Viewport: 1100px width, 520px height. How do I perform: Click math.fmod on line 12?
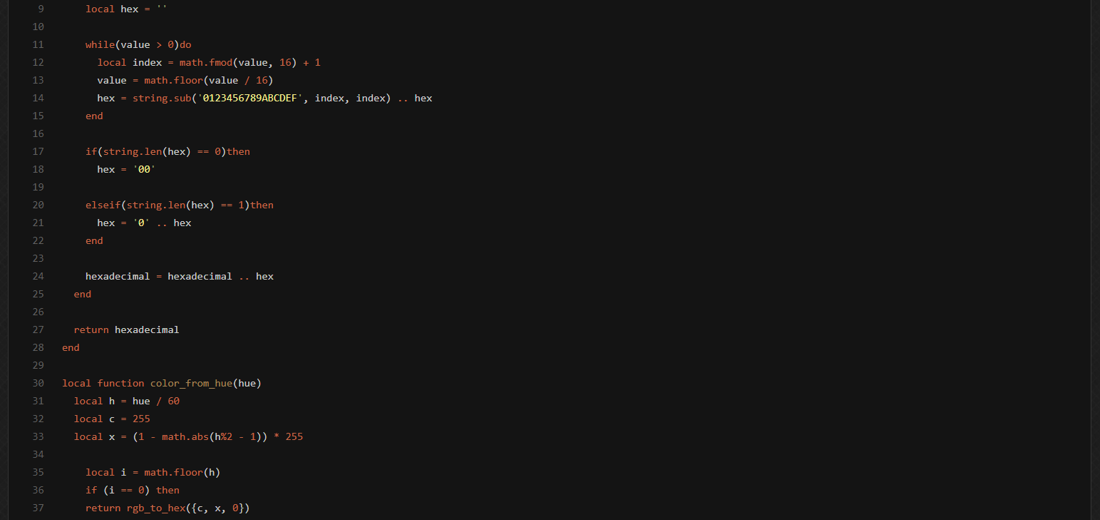click(x=205, y=62)
